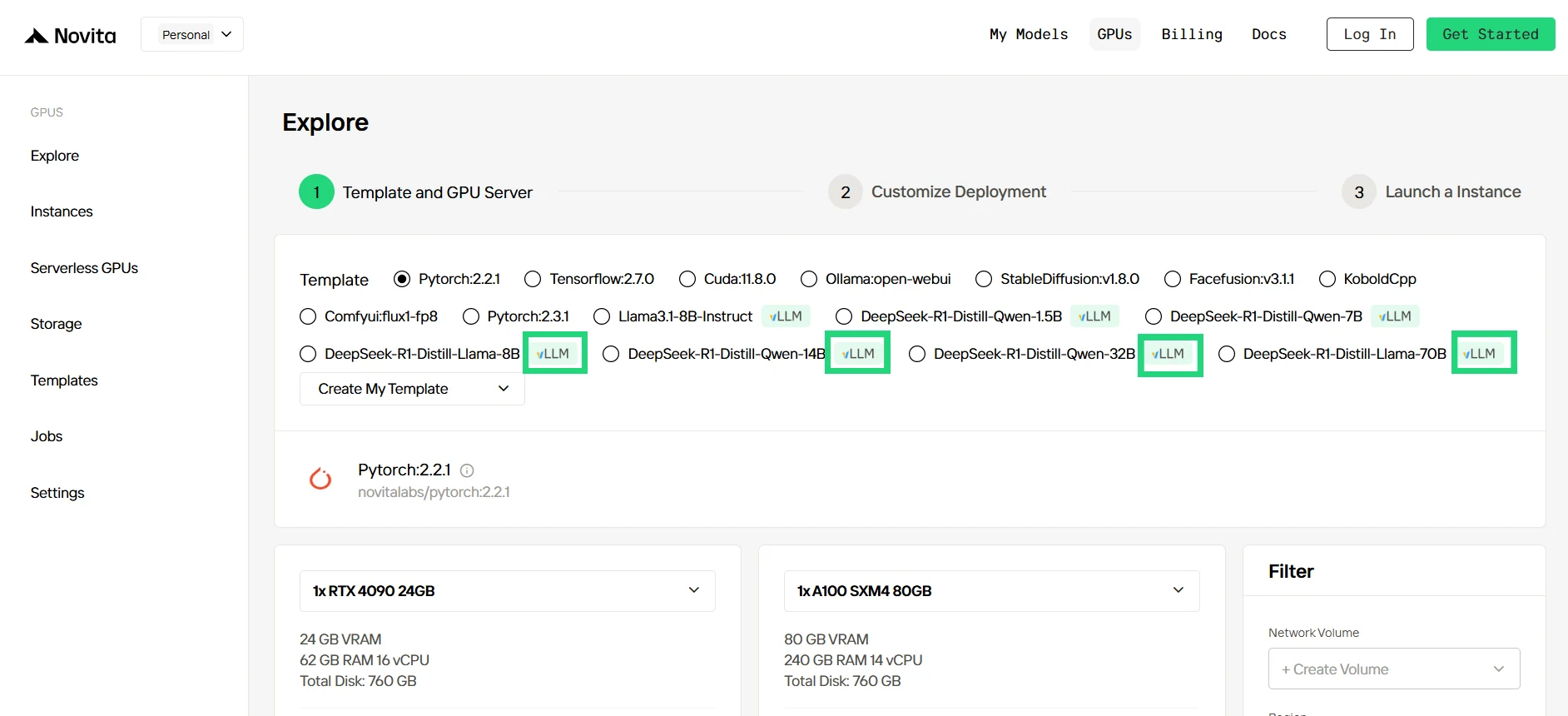Click the Log In button
1568x716 pixels.
point(1370,34)
